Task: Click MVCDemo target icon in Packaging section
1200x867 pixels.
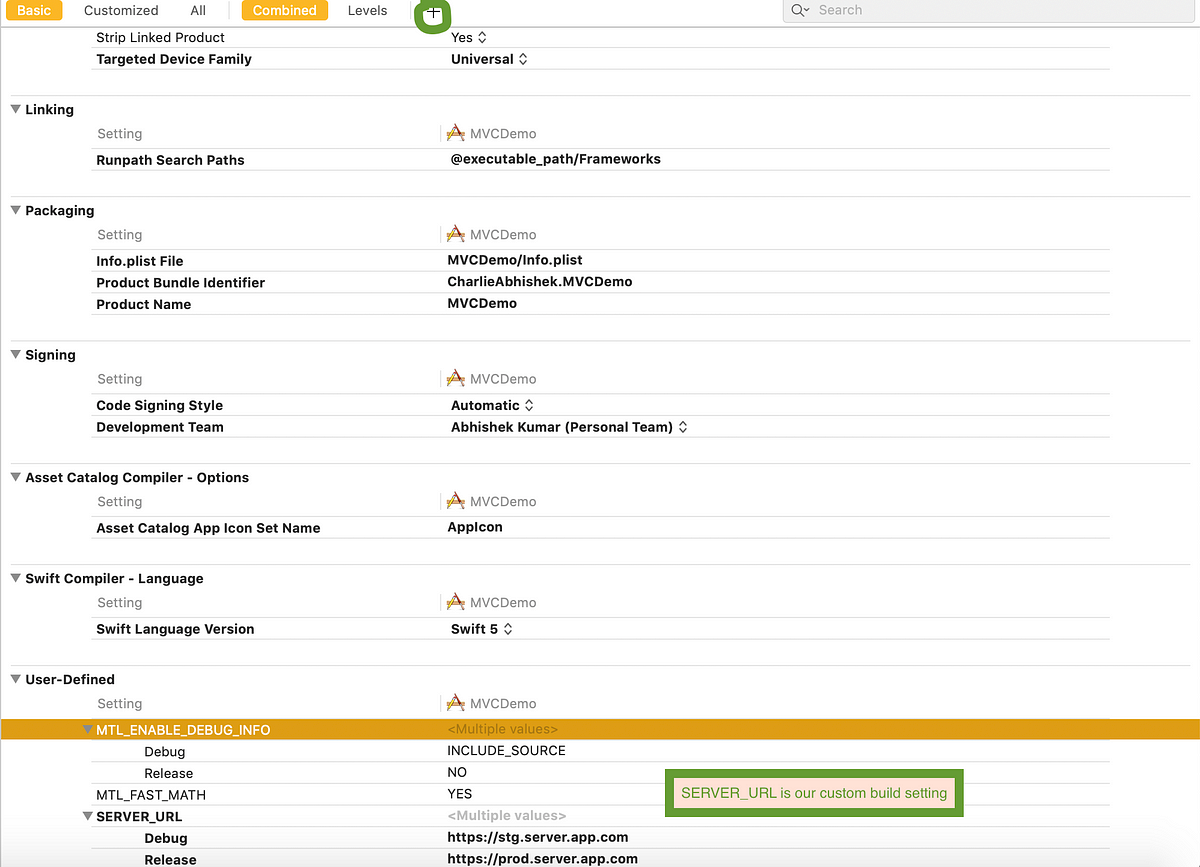Action: tap(456, 235)
